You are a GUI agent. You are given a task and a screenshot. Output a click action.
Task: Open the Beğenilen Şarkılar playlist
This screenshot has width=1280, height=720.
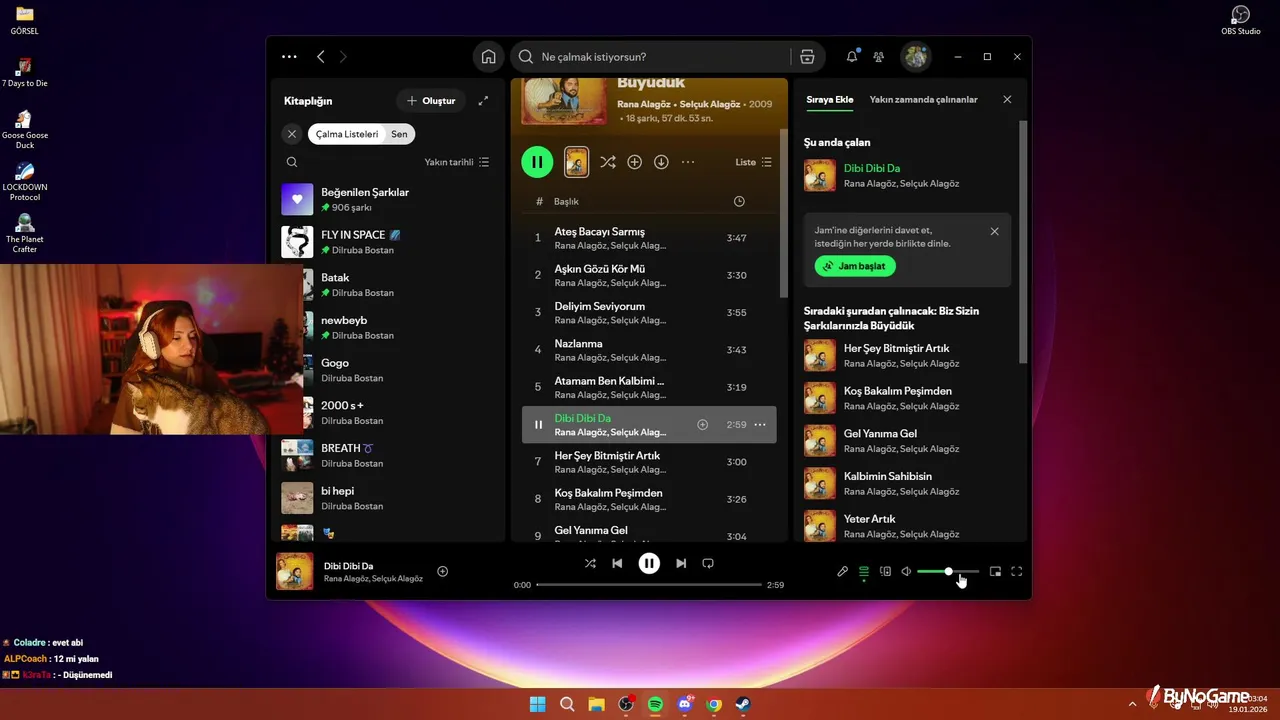tap(388, 199)
